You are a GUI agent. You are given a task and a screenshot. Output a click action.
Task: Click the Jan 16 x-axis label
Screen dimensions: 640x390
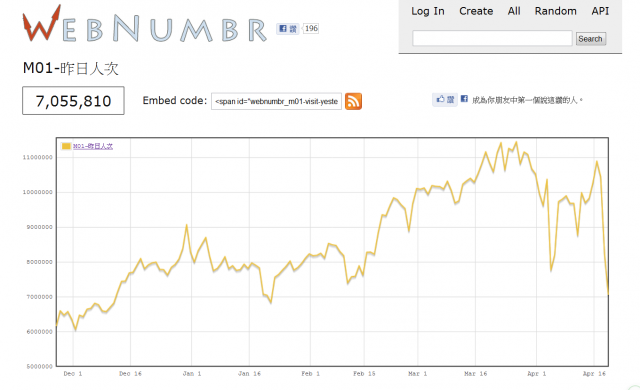coord(249,374)
